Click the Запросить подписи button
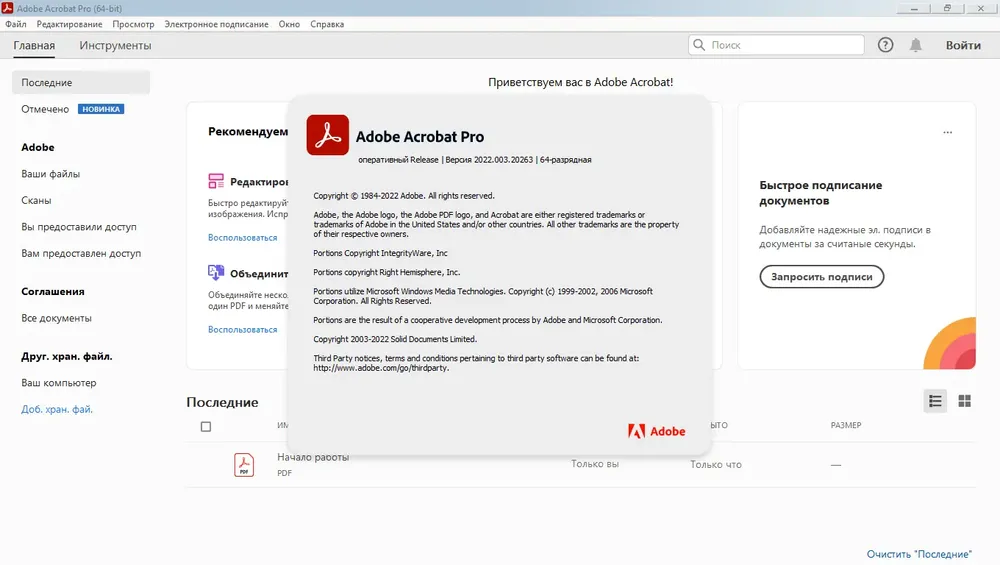The width and height of the screenshot is (1000, 565). pyautogui.click(x=821, y=277)
